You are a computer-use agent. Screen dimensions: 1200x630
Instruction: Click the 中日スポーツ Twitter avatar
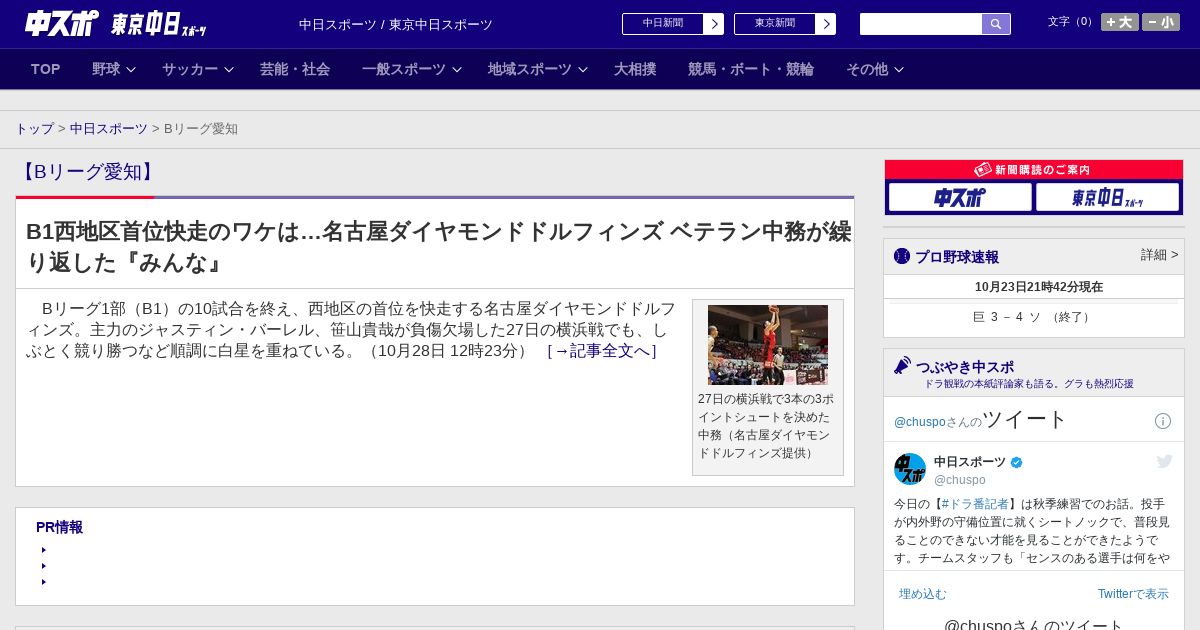[910, 469]
